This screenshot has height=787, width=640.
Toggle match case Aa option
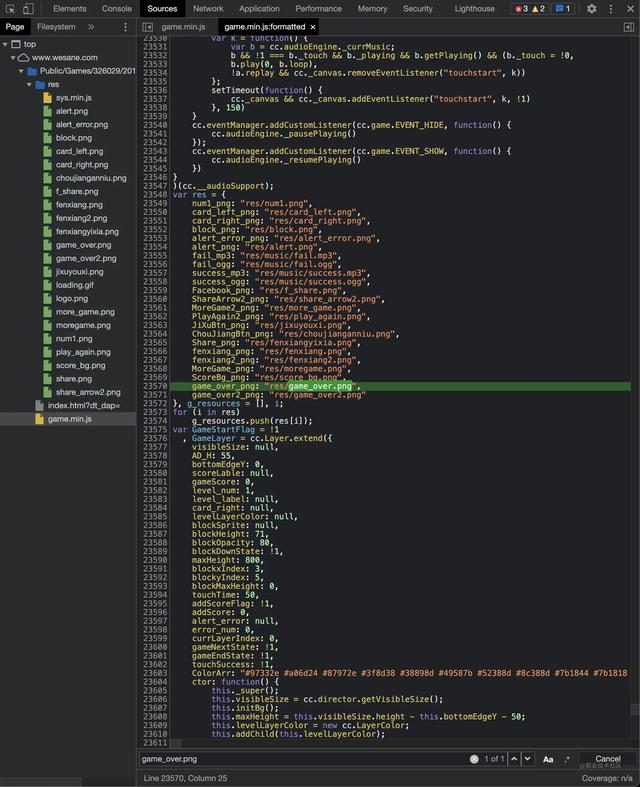pos(548,759)
